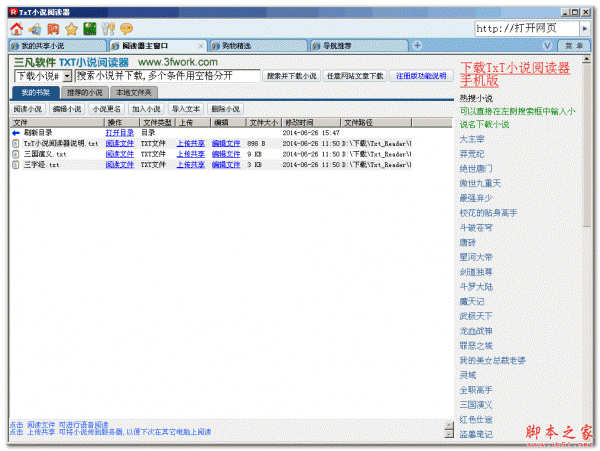Open the hot novel 全职高手
The width and height of the screenshot is (600, 451).
click(476, 390)
